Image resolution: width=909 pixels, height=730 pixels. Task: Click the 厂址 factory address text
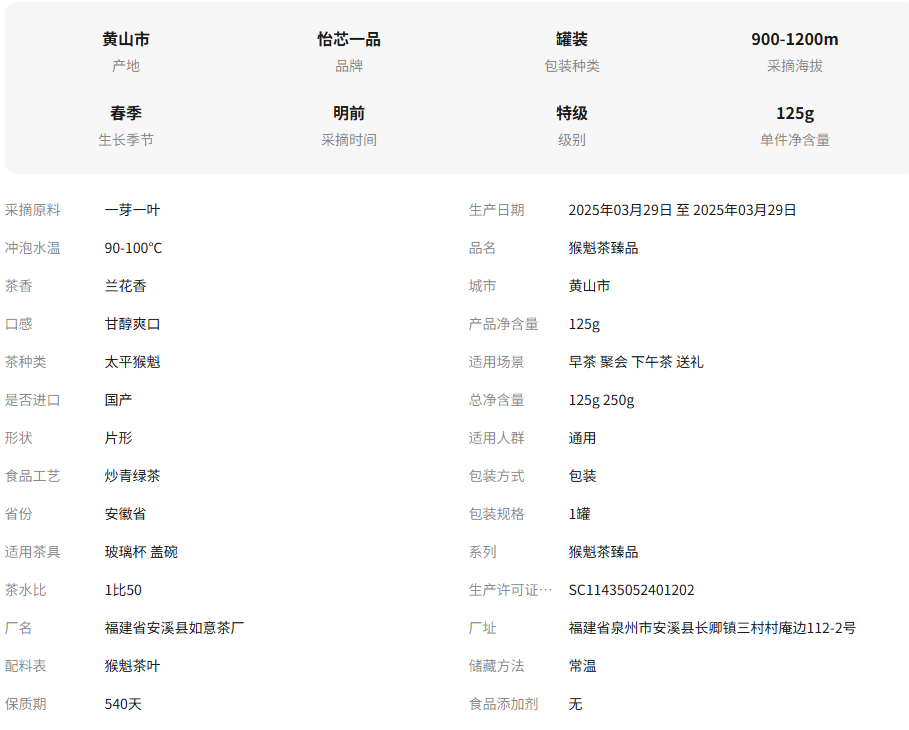[711, 628]
